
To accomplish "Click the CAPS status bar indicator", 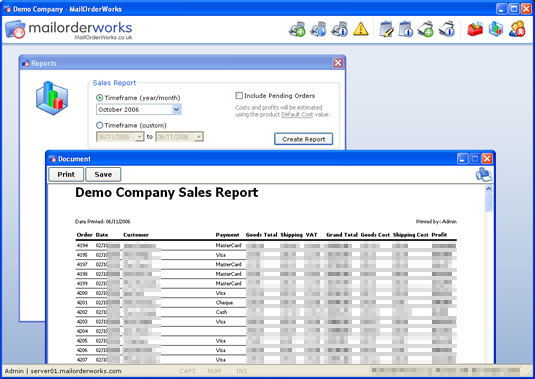I will pyautogui.click(x=188, y=371).
